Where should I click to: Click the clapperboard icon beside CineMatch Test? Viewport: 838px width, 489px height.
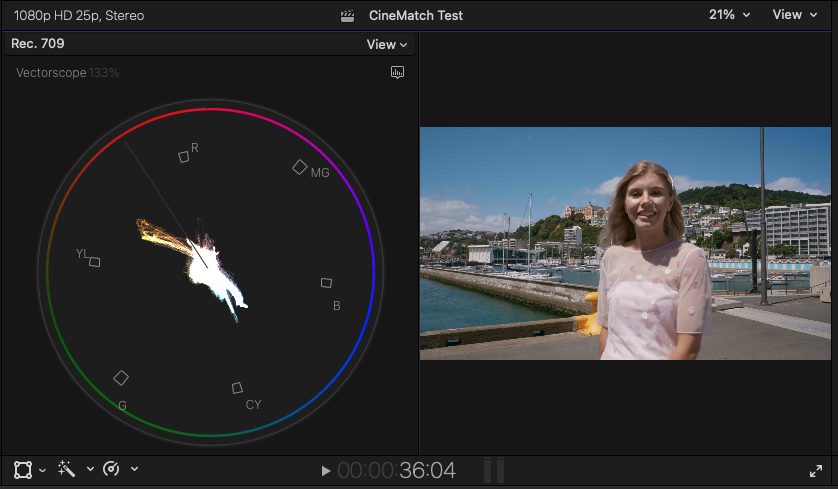point(348,15)
